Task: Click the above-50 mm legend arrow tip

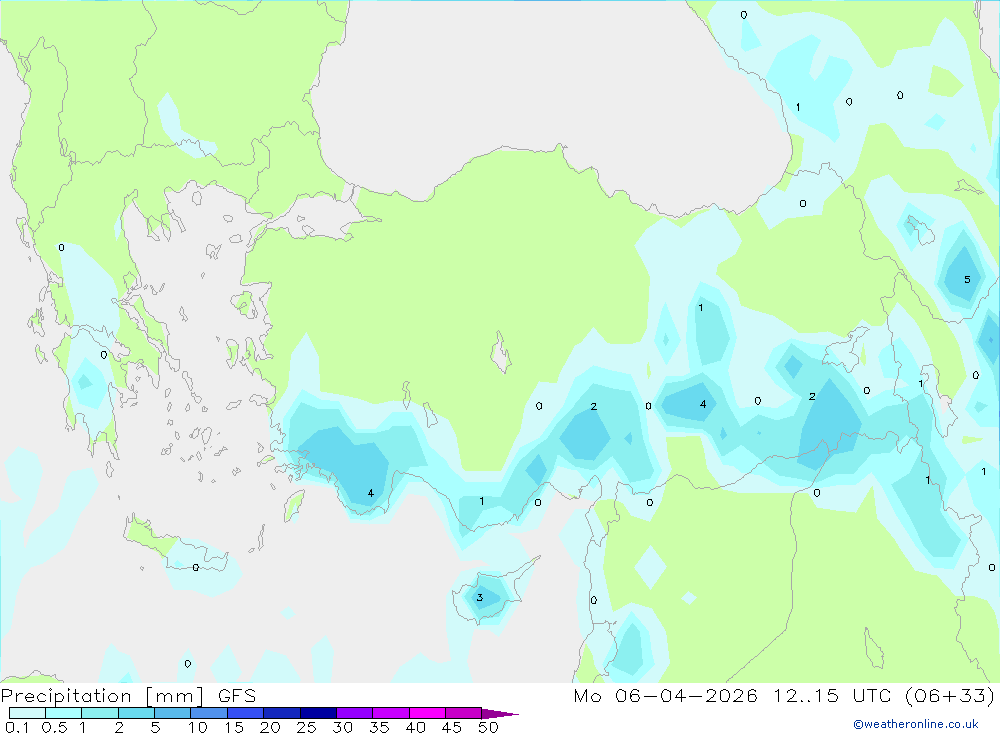Action: click(x=501, y=714)
